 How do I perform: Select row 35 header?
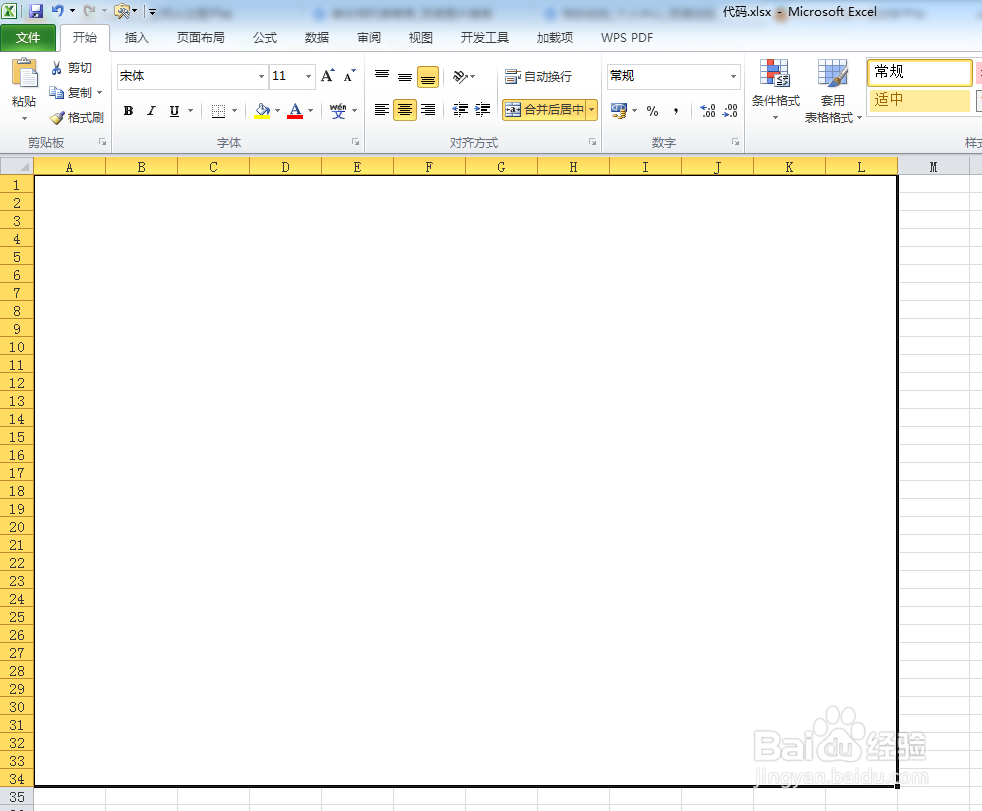pos(17,797)
